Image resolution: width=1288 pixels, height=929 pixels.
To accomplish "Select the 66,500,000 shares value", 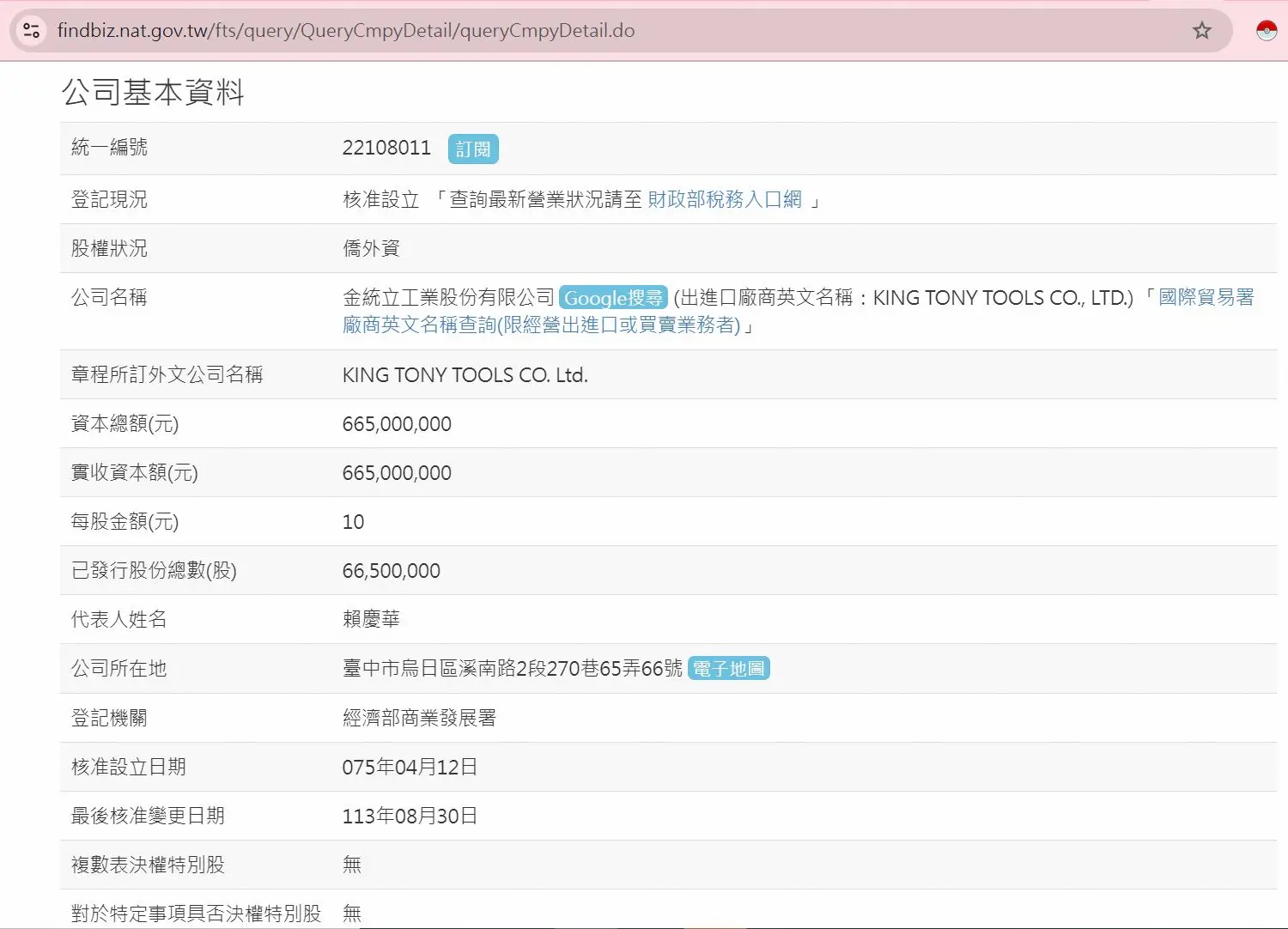I will click(392, 571).
